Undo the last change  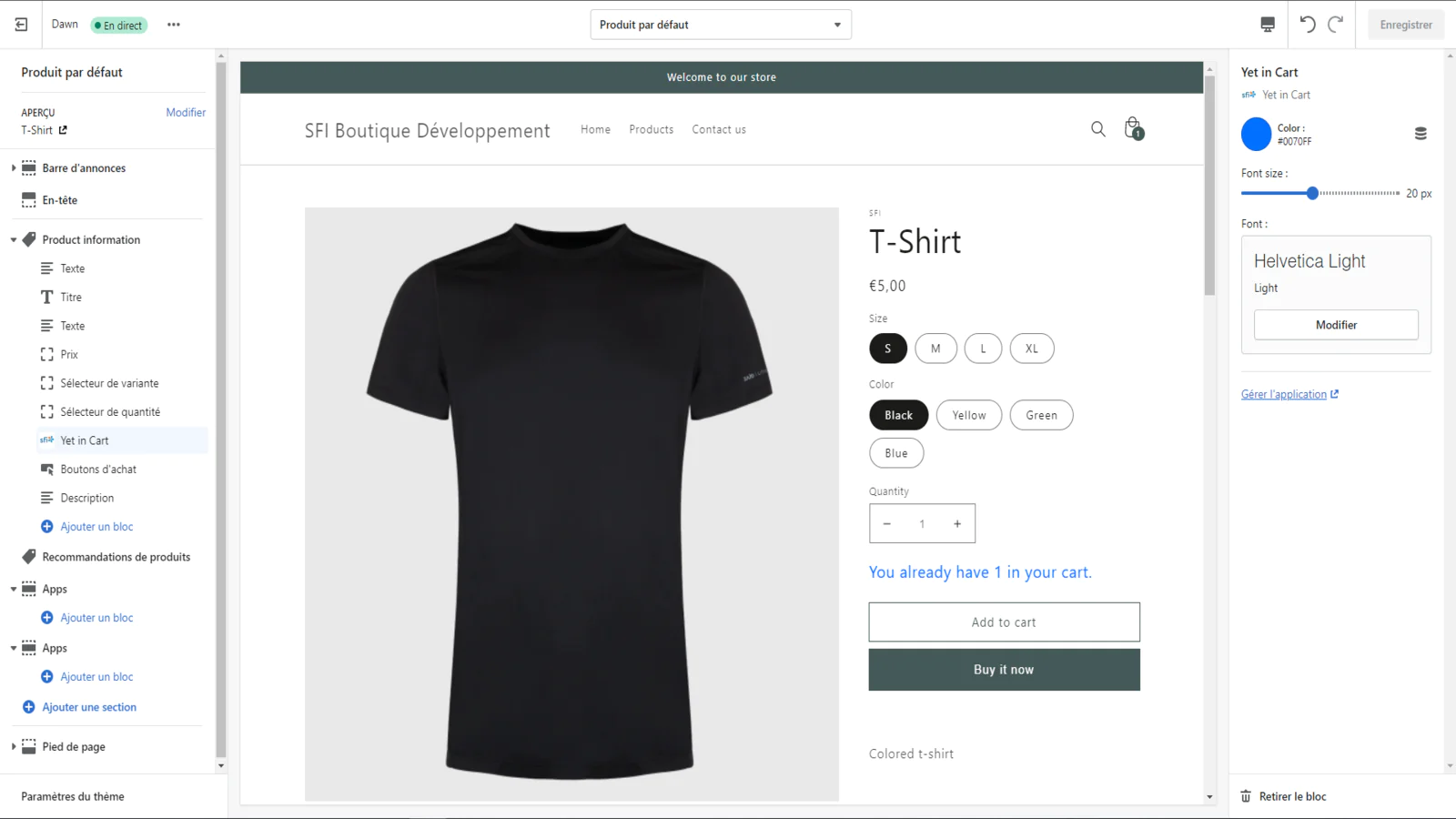[x=1308, y=25]
